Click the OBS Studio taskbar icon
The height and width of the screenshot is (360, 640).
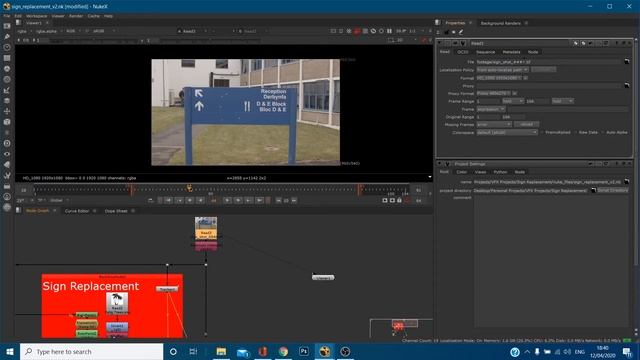pos(345,351)
